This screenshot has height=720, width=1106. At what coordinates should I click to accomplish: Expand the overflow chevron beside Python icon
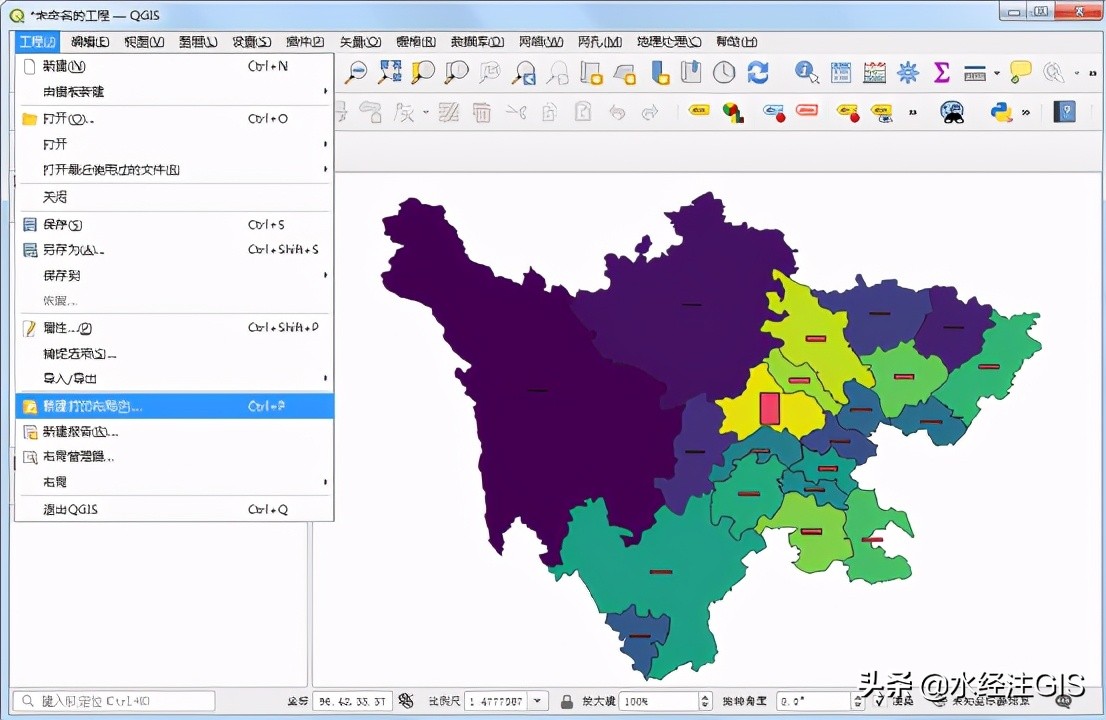click(1026, 112)
